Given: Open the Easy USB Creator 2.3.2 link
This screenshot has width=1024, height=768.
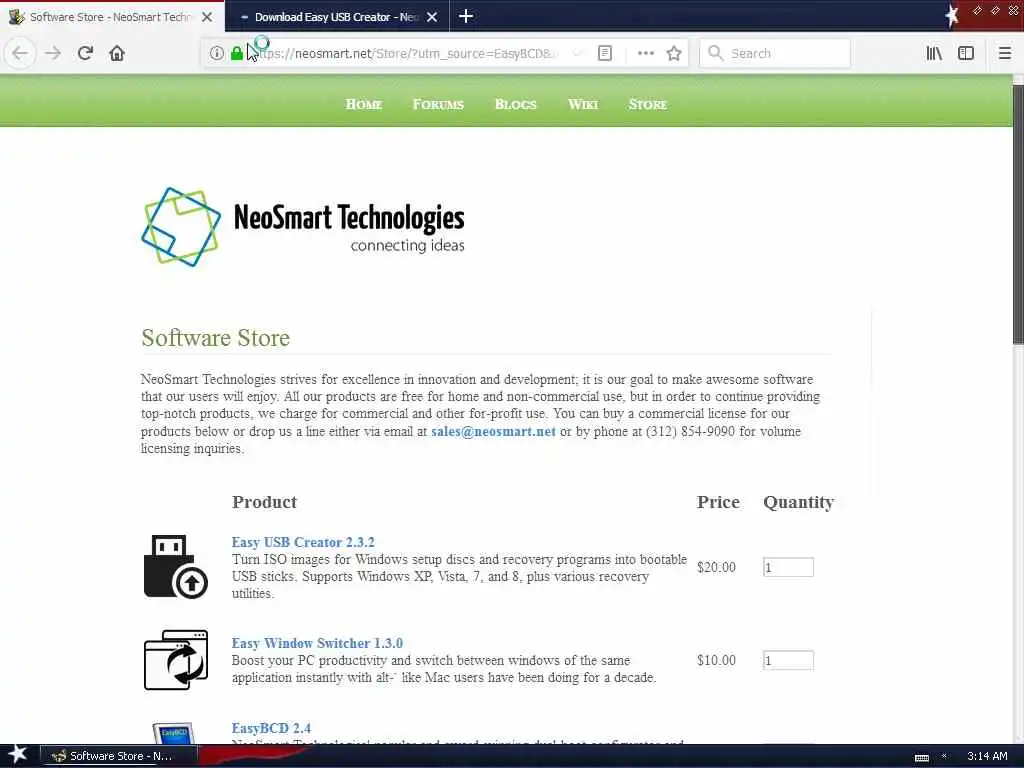Looking at the screenshot, I should pyautogui.click(x=303, y=542).
